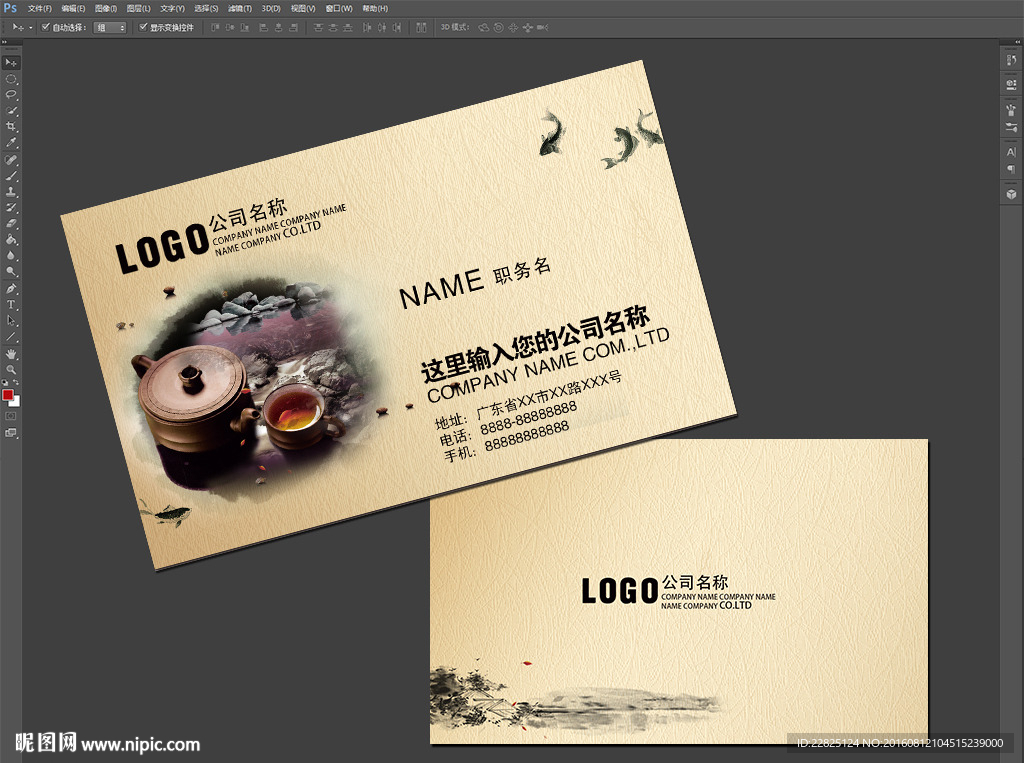Select the Dodge tool
The height and width of the screenshot is (763, 1024).
click(11, 272)
